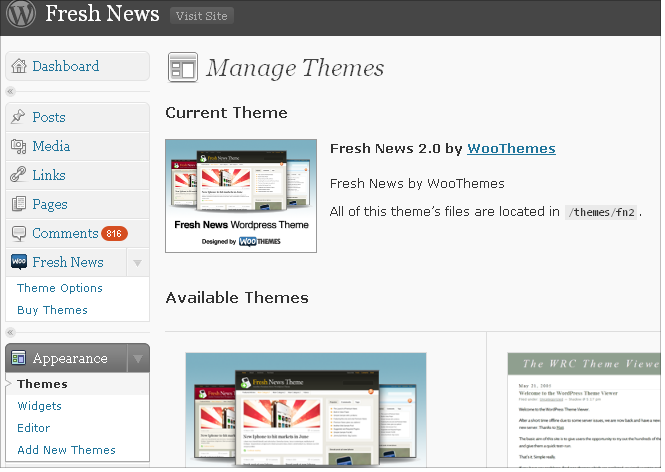Click the Links chain icon

[18, 175]
